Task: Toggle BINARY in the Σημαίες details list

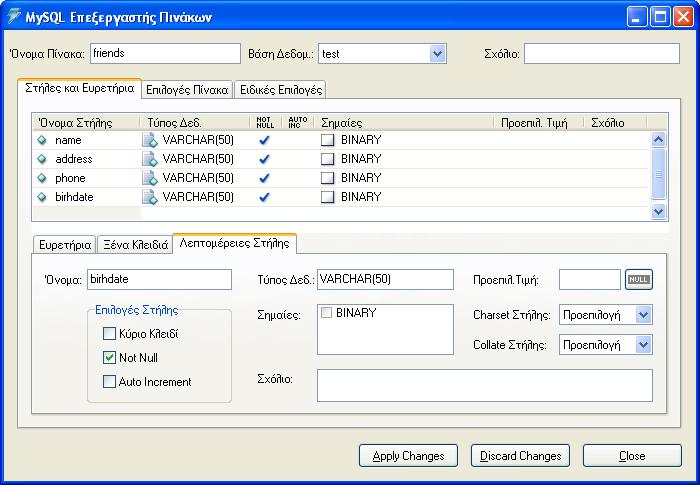Action: tap(326, 313)
